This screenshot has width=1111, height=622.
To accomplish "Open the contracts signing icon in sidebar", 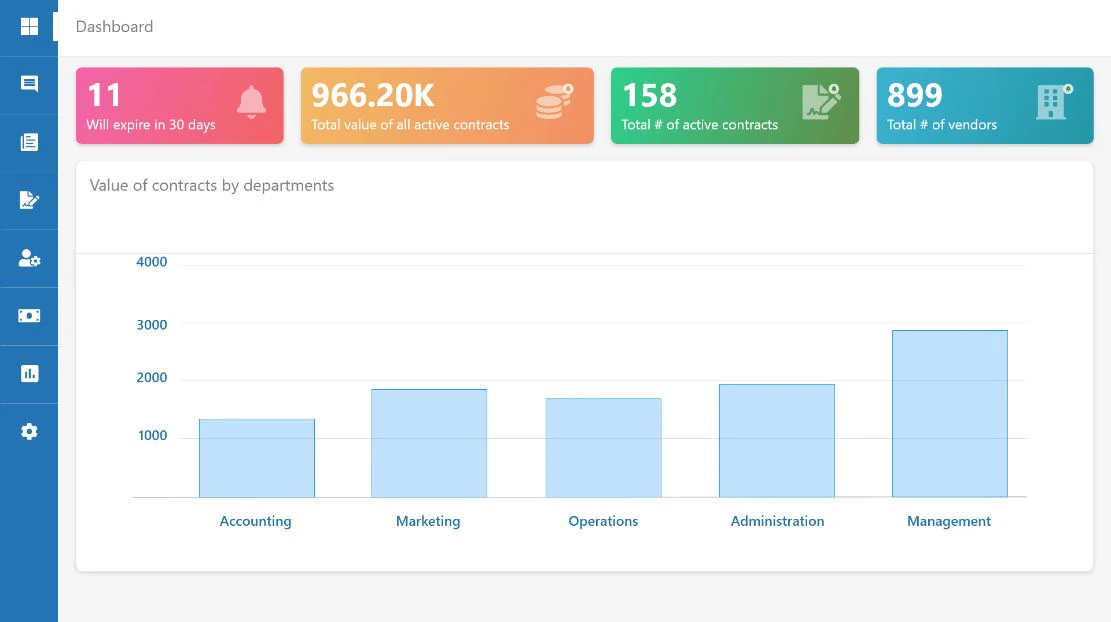I will (29, 200).
